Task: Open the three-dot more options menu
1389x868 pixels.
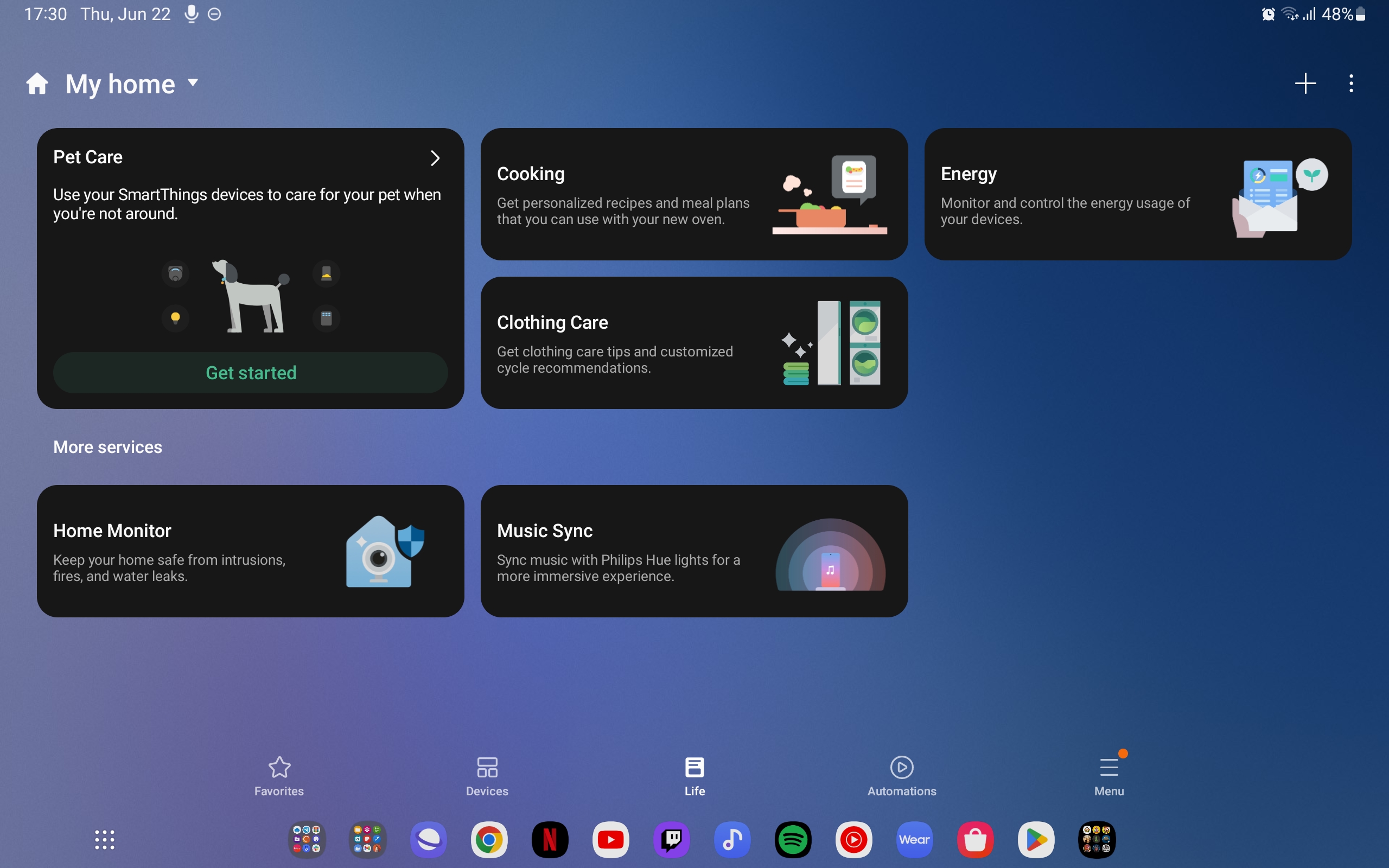Action: (x=1350, y=83)
